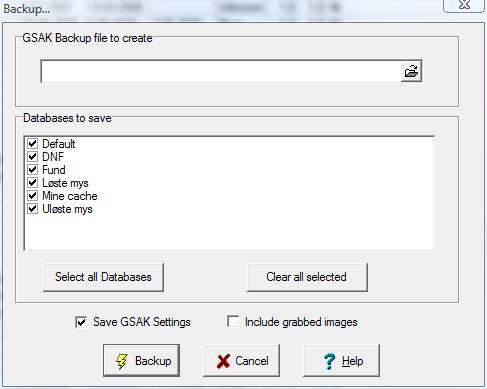
Task: Select the 'Default' database name text
Action: coord(59,144)
